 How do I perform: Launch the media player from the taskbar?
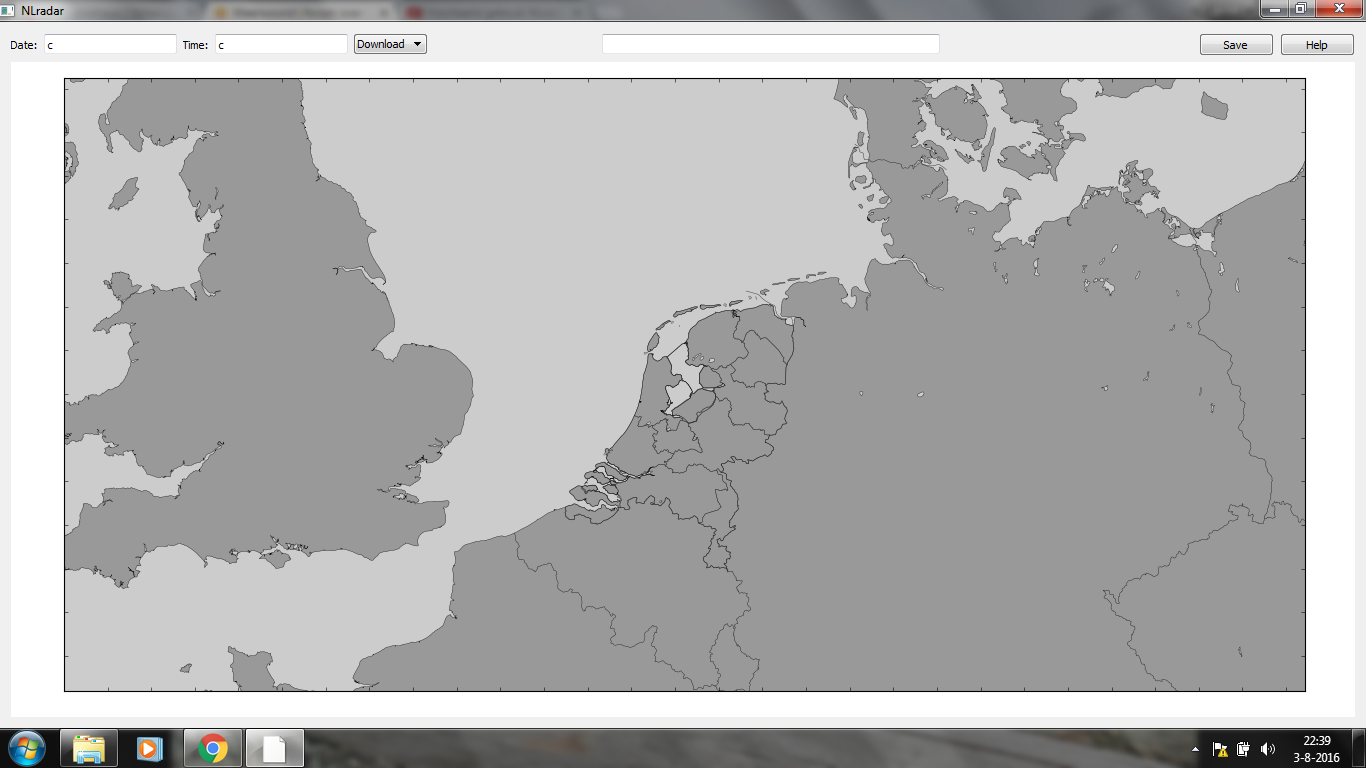[x=150, y=748]
